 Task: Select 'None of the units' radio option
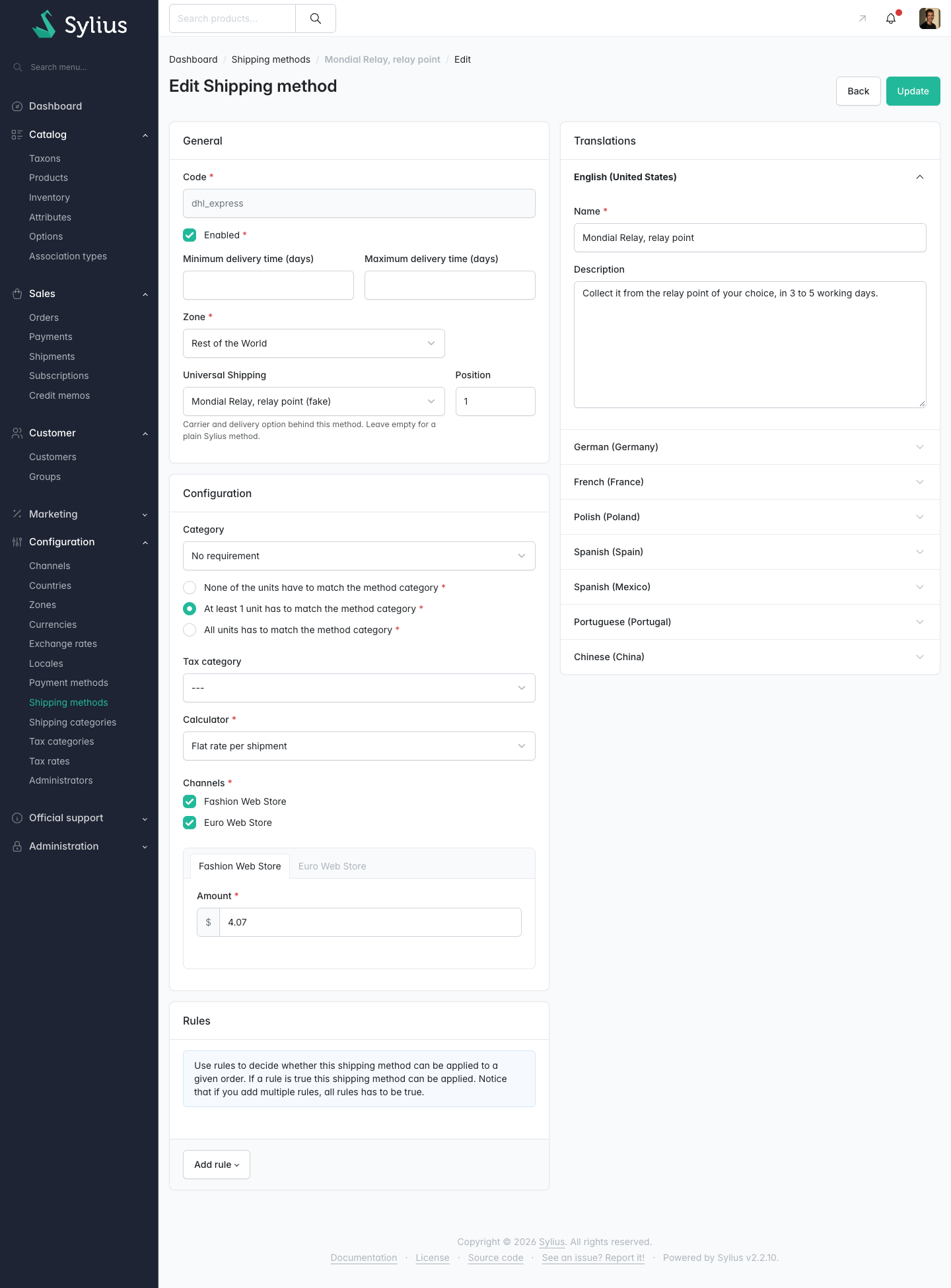(x=190, y=588)
